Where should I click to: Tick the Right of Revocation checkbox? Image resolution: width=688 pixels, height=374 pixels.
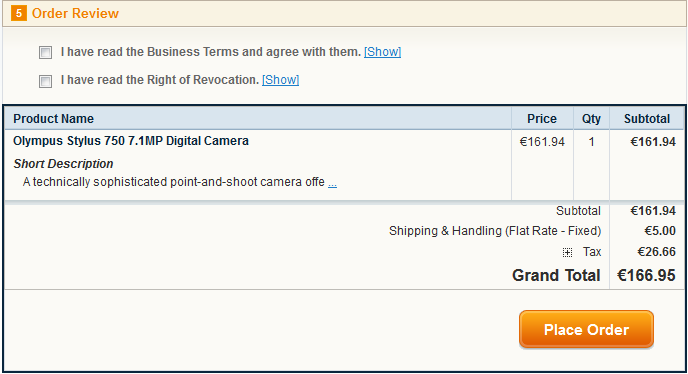click(x=45, y=81)
